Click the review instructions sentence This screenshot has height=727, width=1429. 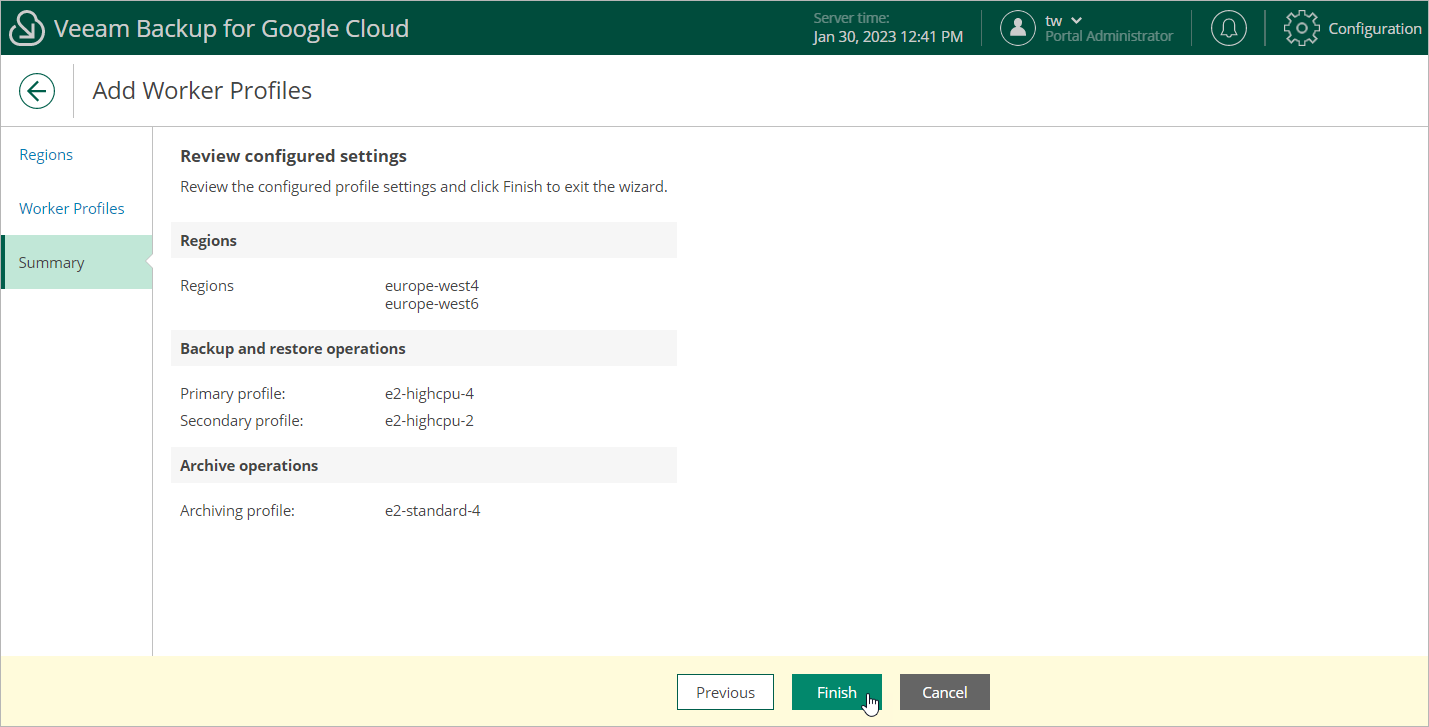tap(423, 187)
